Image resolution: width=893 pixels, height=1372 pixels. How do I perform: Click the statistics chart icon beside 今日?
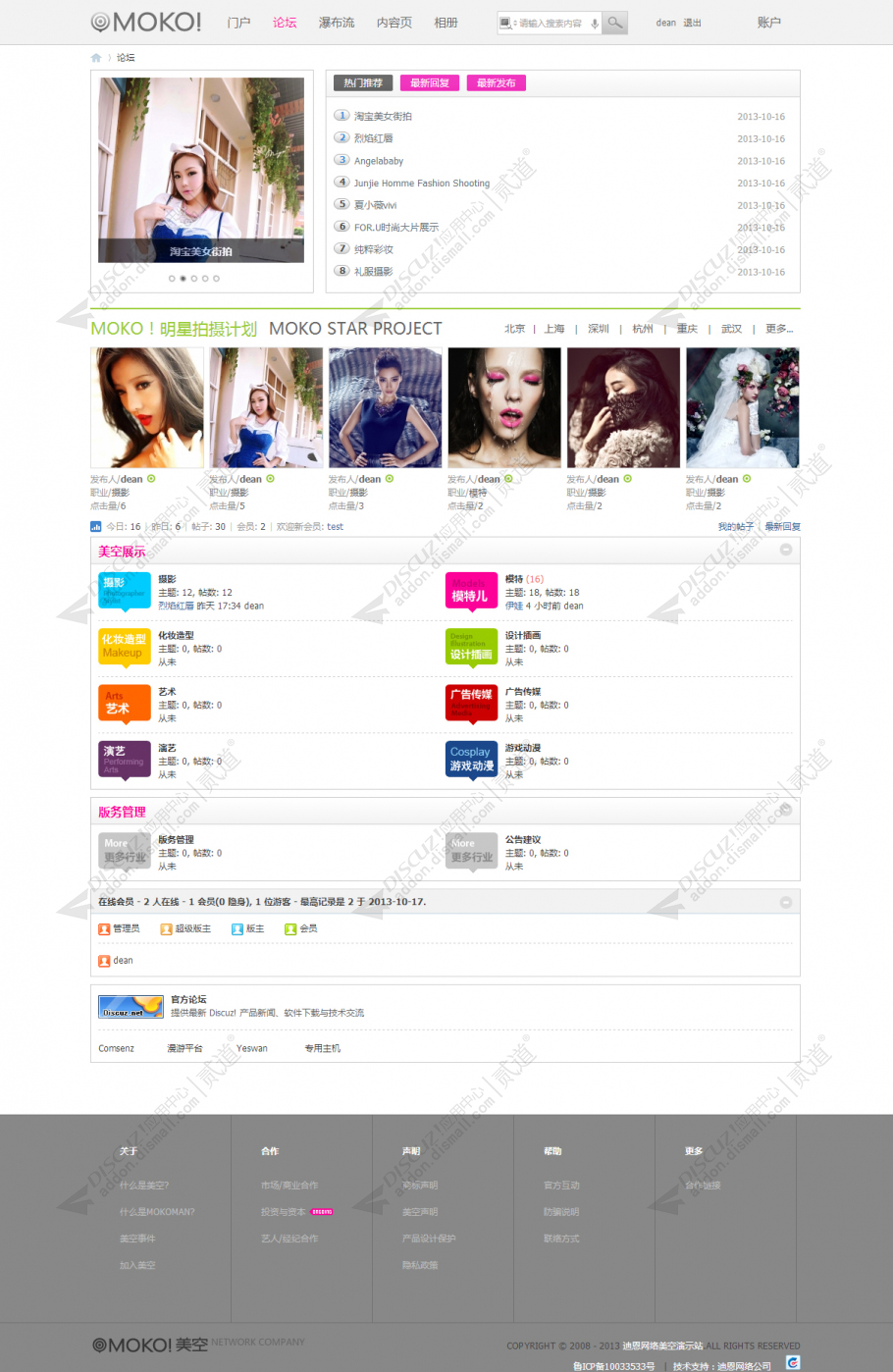tap(96, 527)
